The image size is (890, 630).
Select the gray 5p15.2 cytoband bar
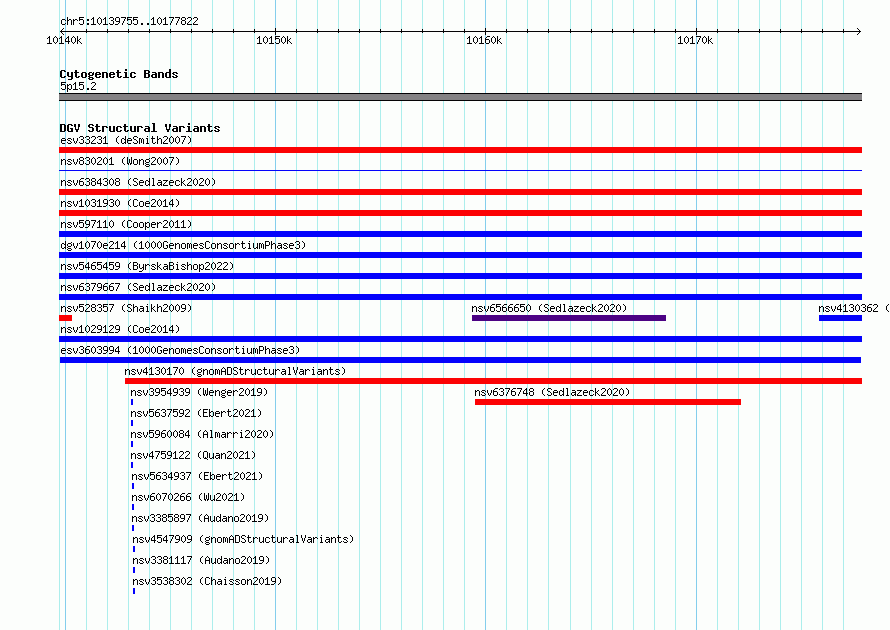click(x=460, y=97)
